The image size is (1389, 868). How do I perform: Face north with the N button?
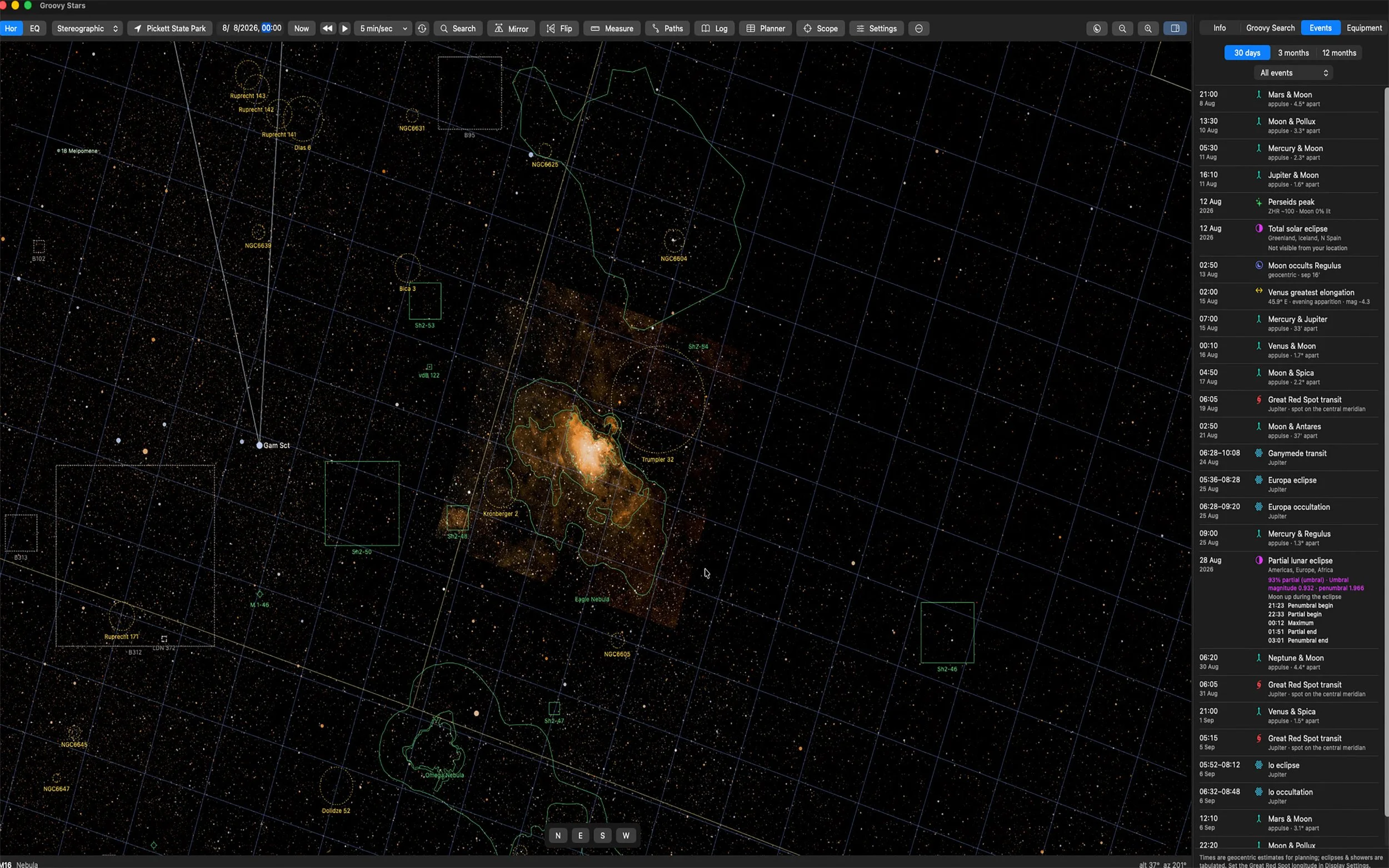(x=558, y=836)
